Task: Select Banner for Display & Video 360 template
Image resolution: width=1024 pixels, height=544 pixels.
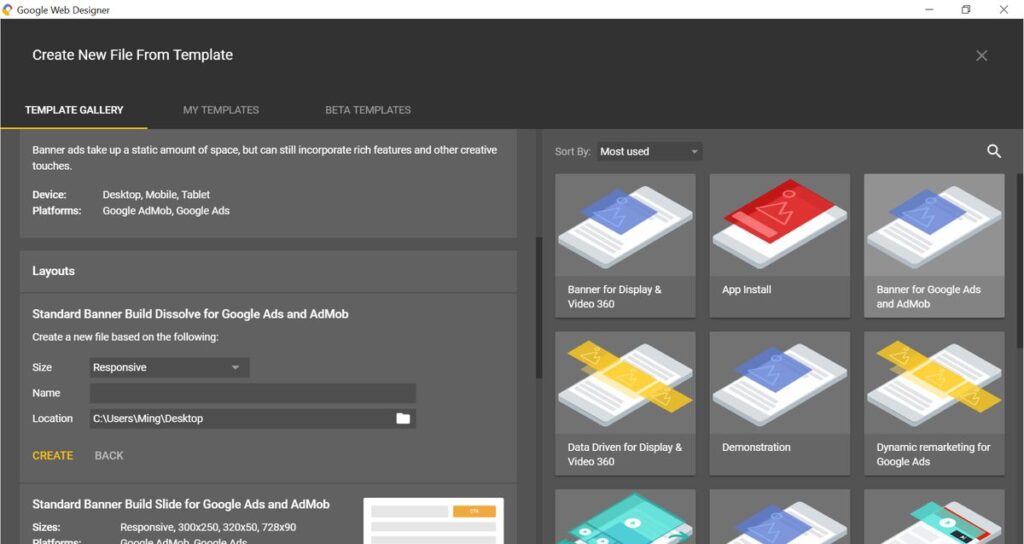Action: 625,246
